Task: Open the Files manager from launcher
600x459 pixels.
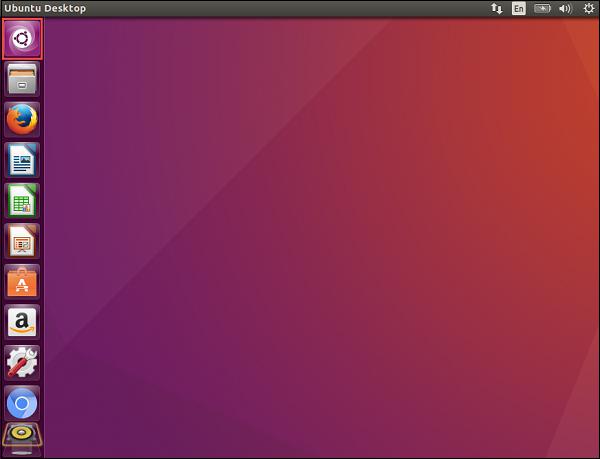Action: click(22, 79)
